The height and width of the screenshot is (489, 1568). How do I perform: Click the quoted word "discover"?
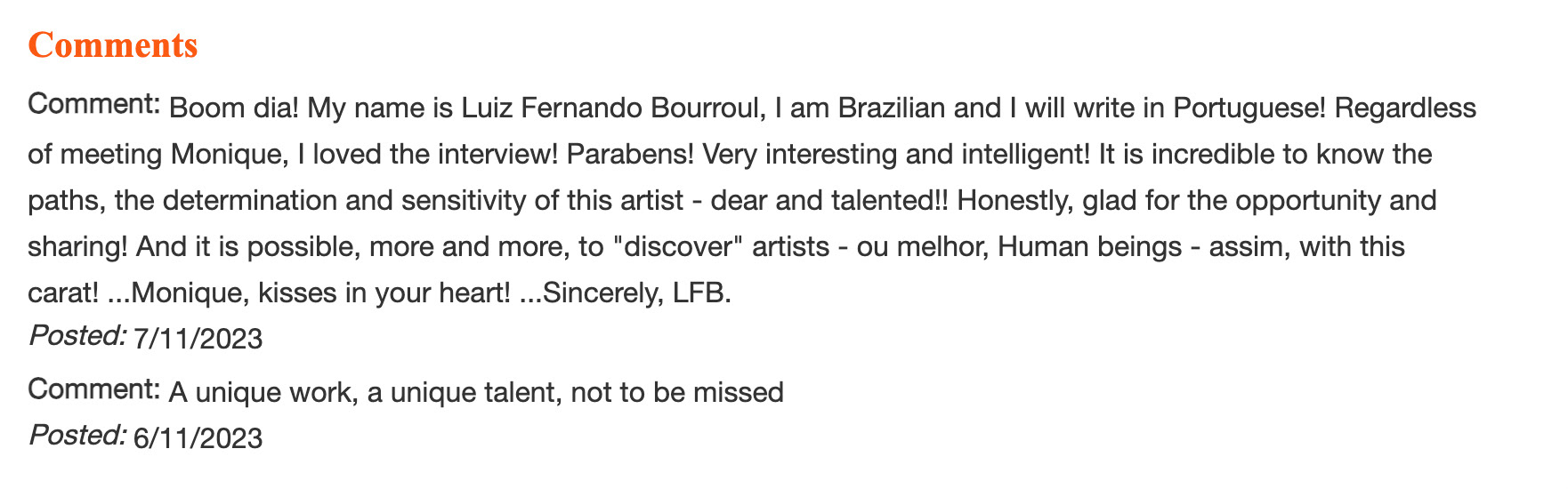click(677, 246)
